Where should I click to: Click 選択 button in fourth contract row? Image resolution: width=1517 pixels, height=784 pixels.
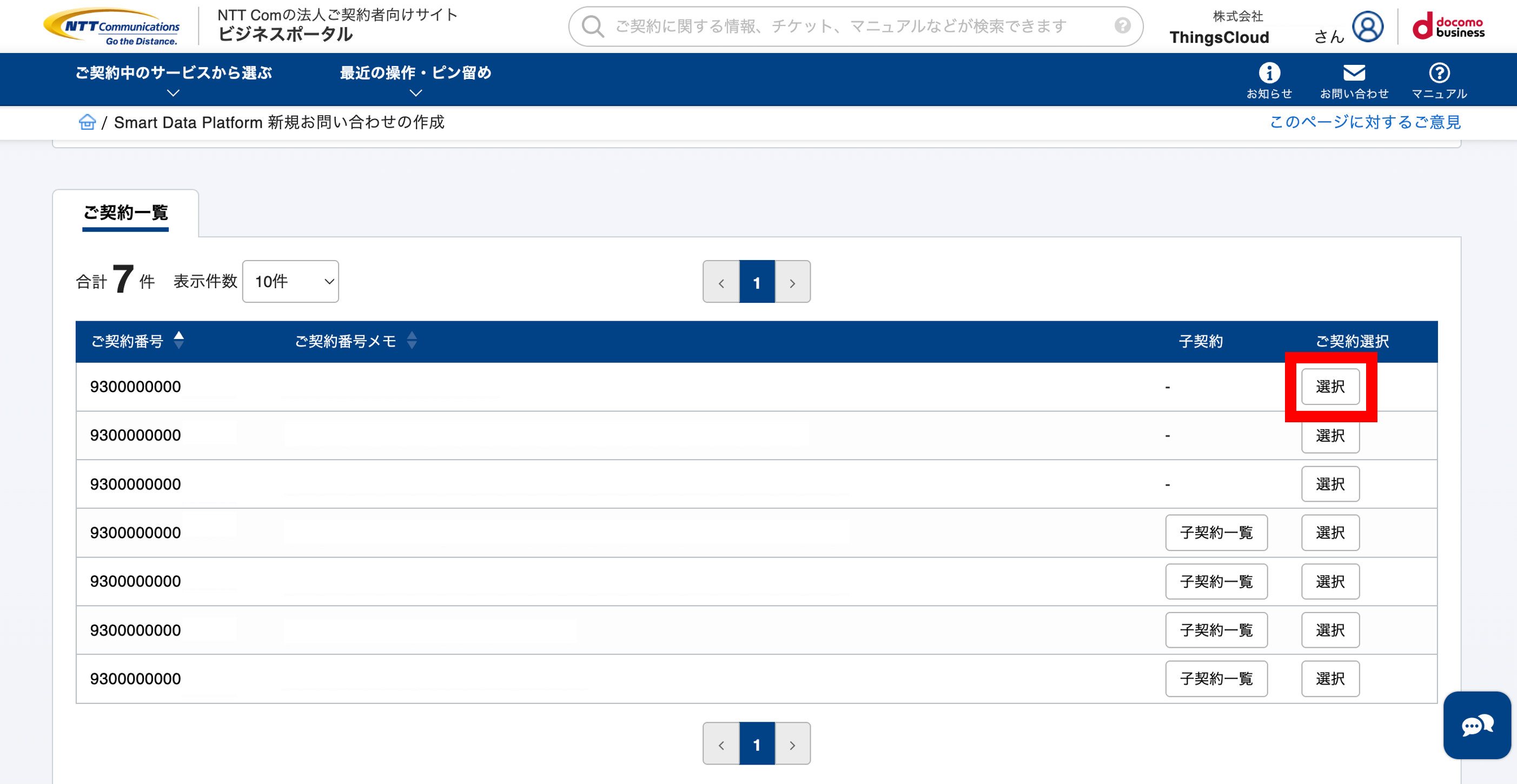[1330, 533]
